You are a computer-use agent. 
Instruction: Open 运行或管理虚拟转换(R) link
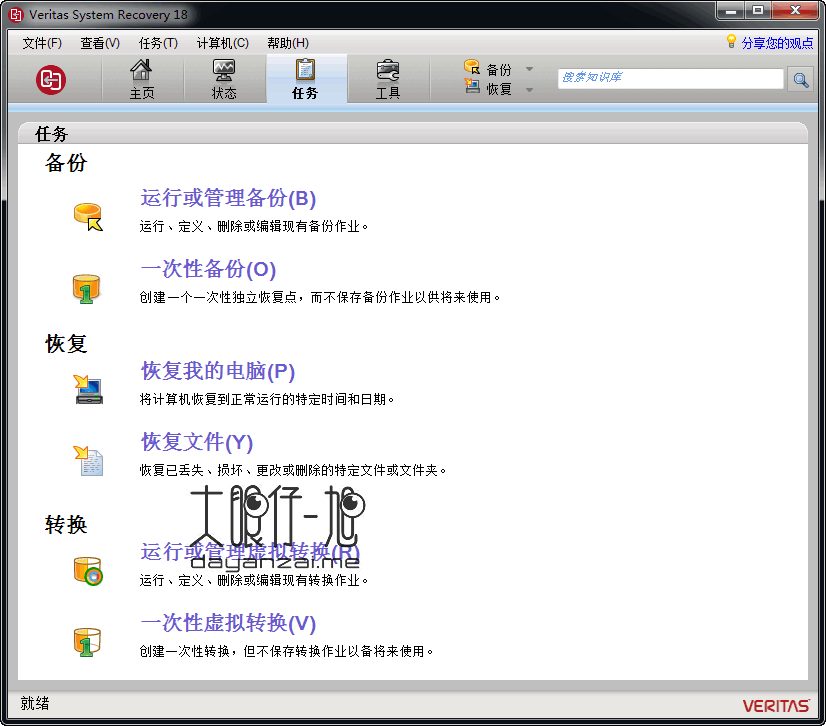coord(250,552)
